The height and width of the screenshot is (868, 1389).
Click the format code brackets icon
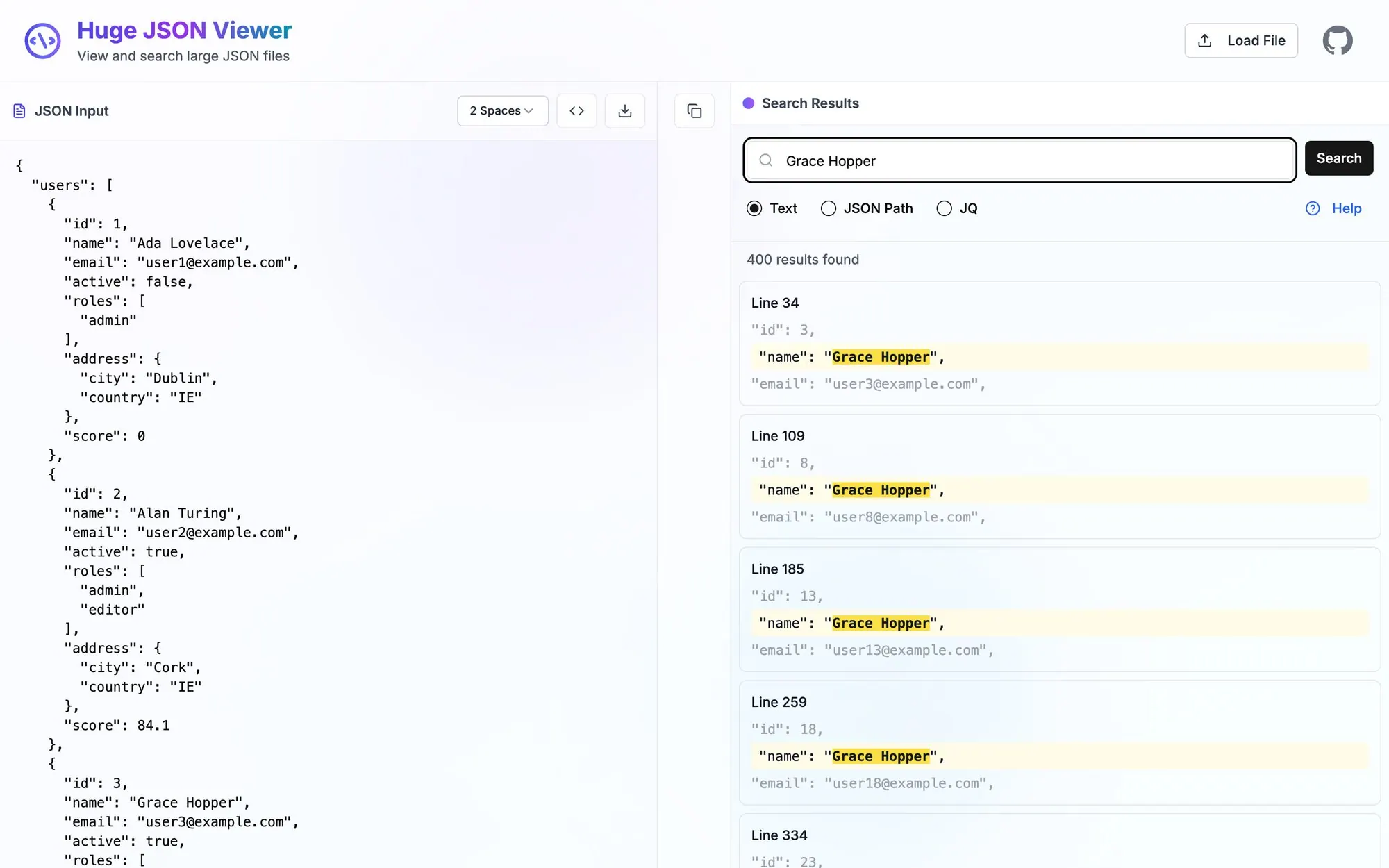576,111
